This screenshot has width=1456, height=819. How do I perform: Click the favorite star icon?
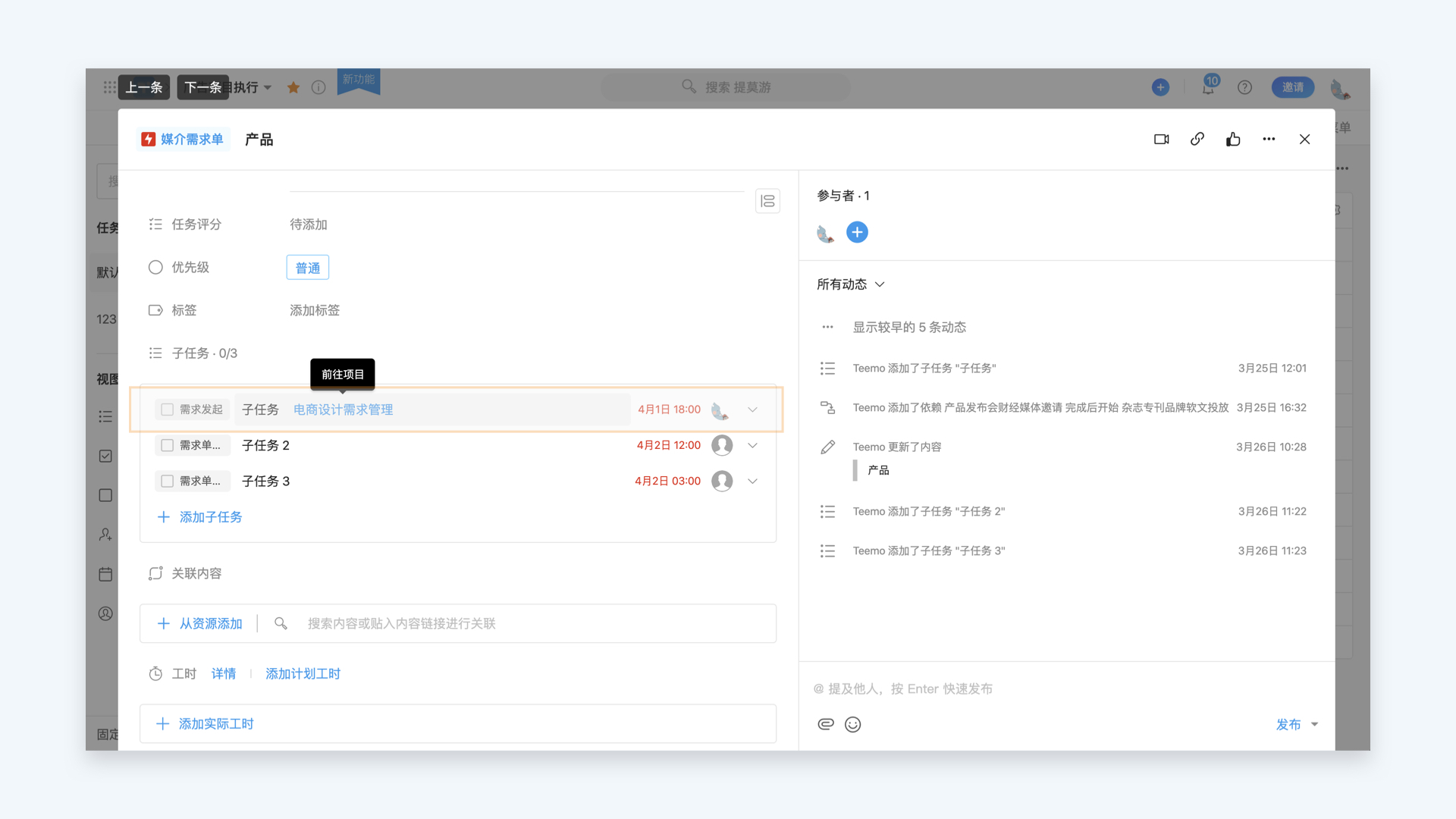click(x=293, y=87)
